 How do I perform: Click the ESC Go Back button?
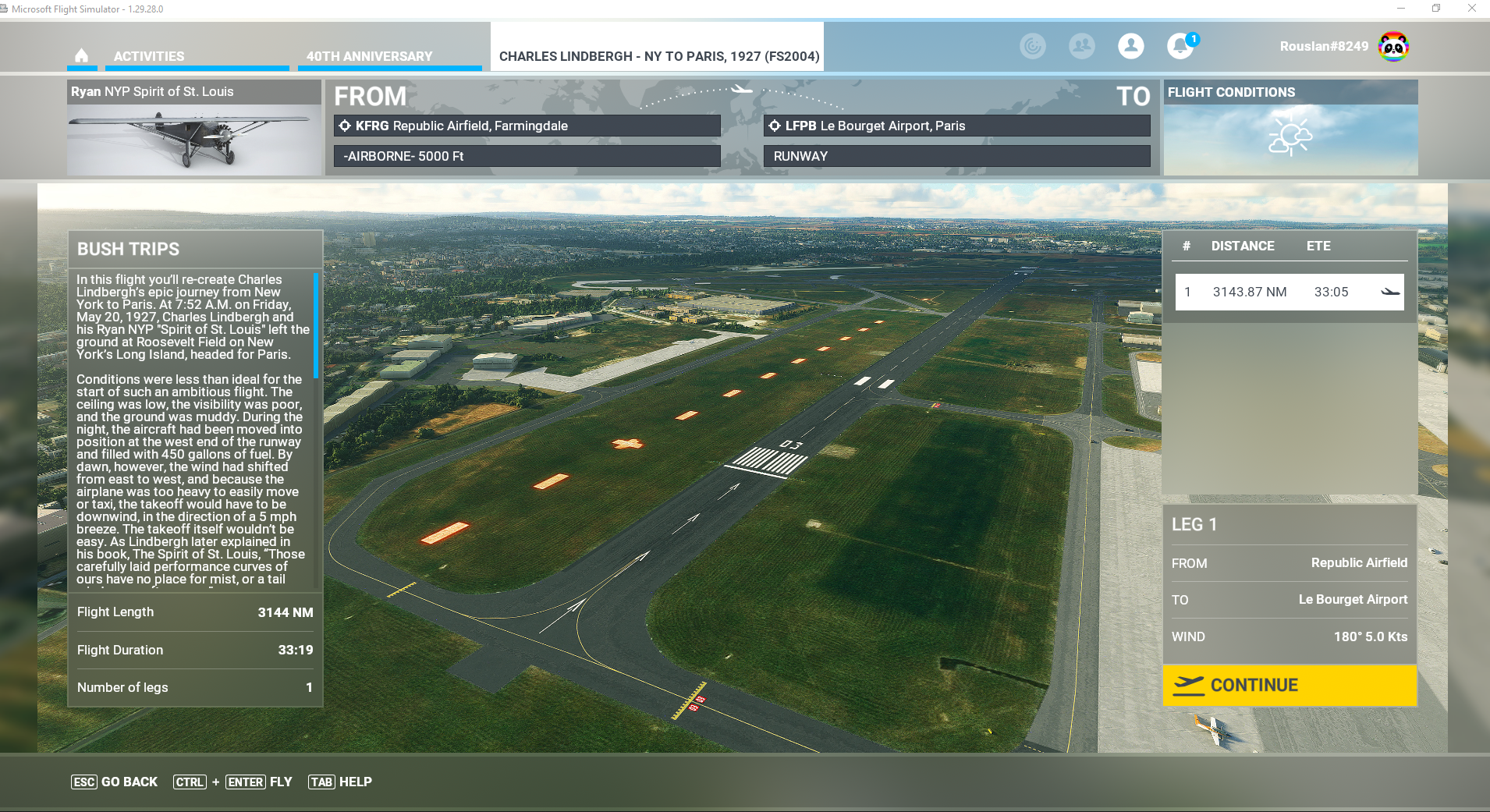tap(114, 782)
